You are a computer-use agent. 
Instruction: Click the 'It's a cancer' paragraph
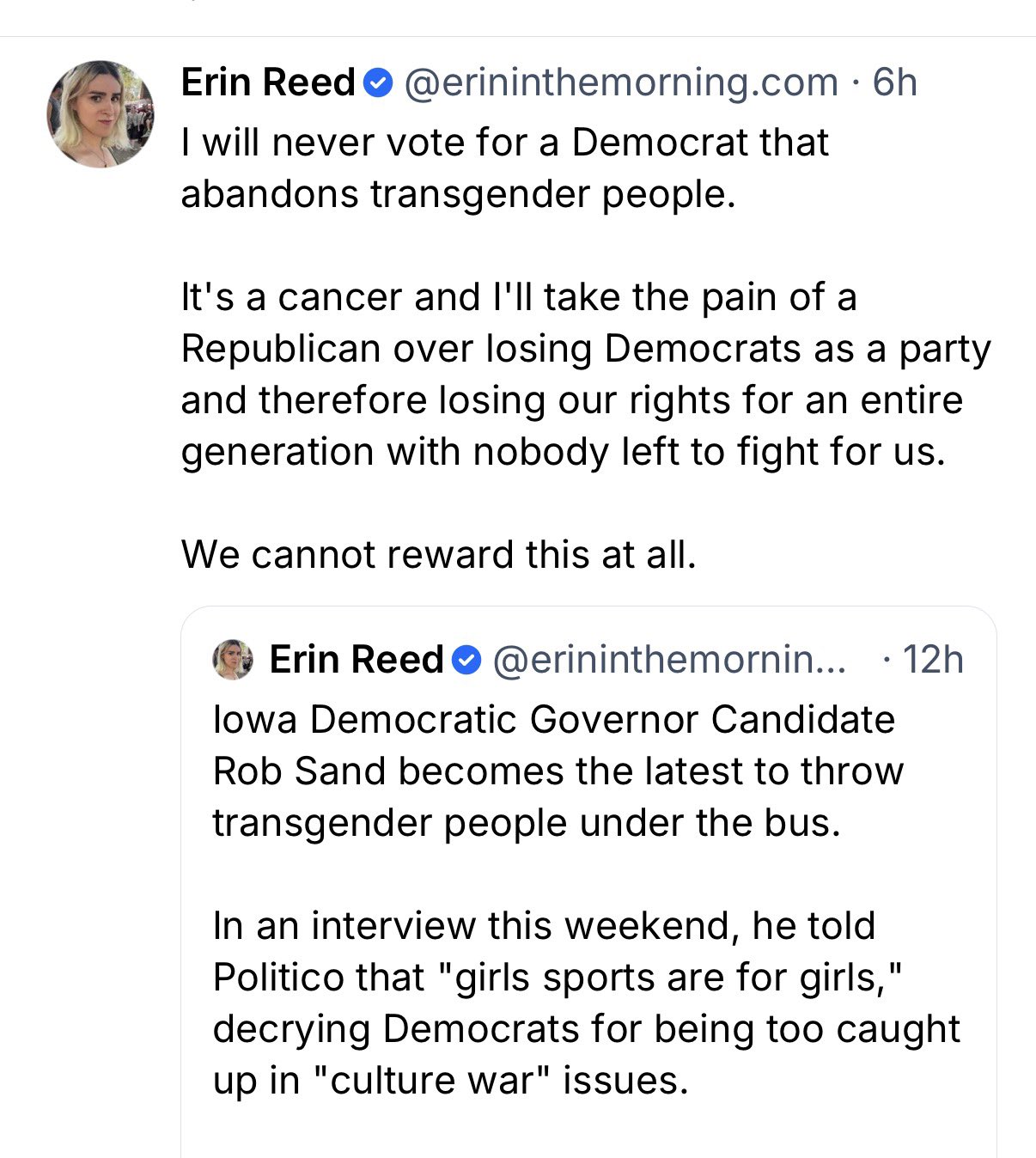[586, 375]
